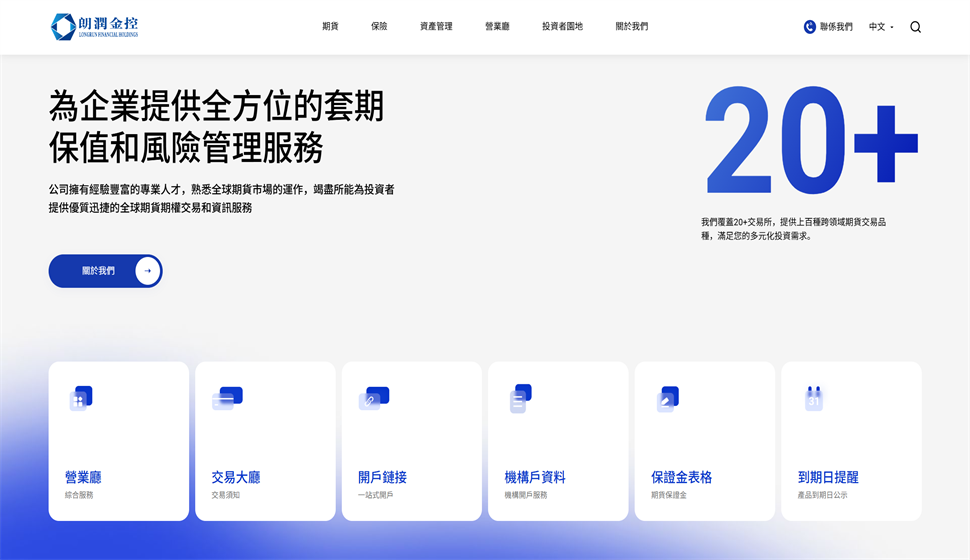Open the 中文 language dropdown
970x560 pixels.
[x=880, y=27]
